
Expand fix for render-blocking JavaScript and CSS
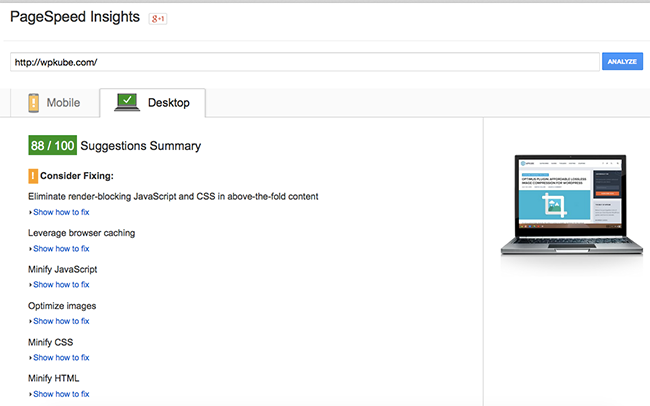point(61,212)
